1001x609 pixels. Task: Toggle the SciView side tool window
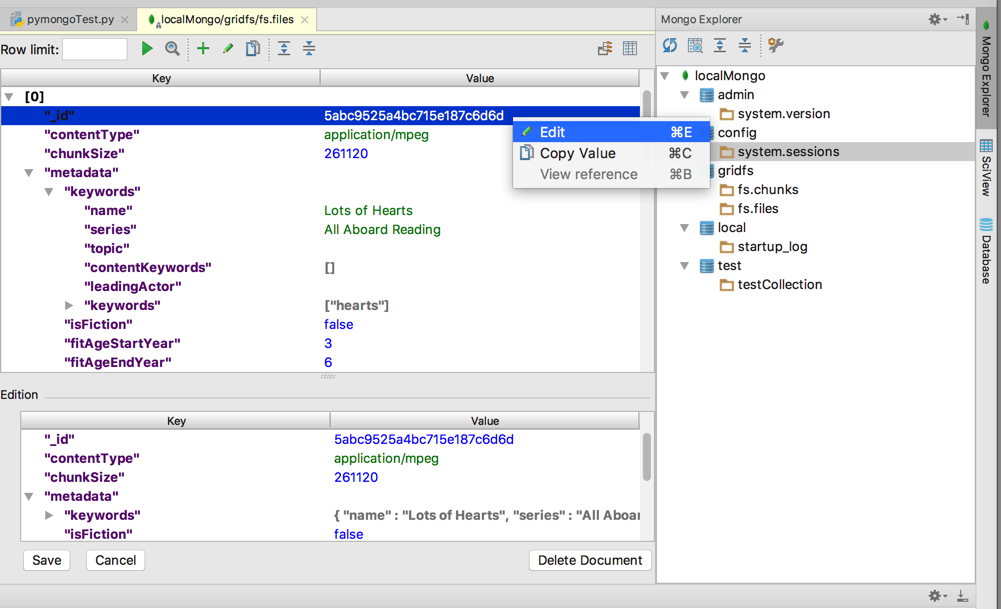(986, 167)
